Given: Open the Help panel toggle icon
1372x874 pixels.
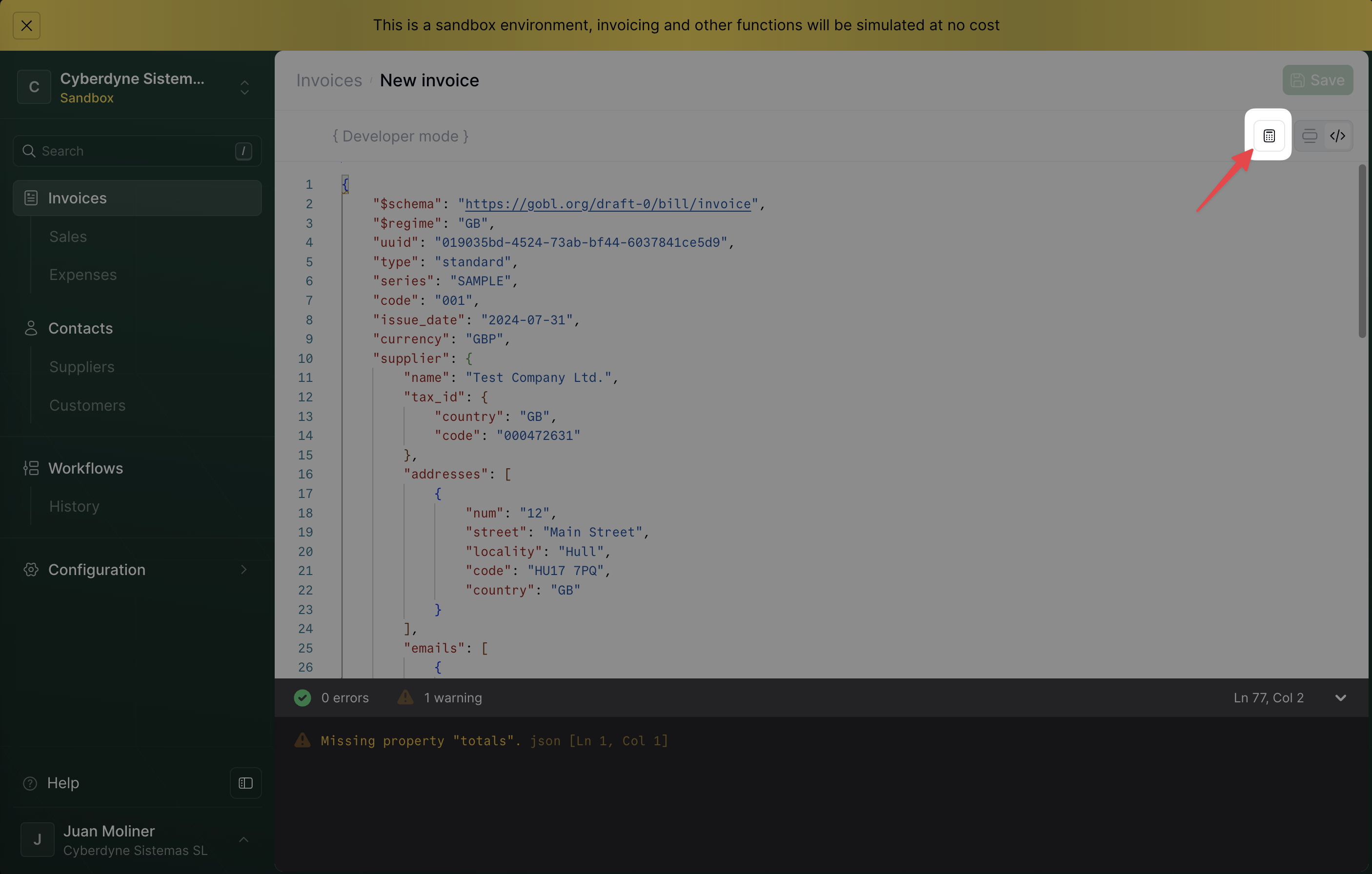Looking at the screenshot, I should click(x=245, y=782).
